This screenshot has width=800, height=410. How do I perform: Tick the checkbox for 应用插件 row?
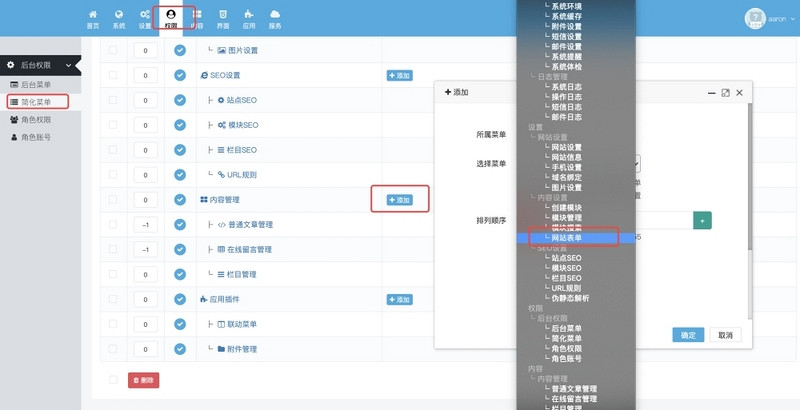click(113, 299)
